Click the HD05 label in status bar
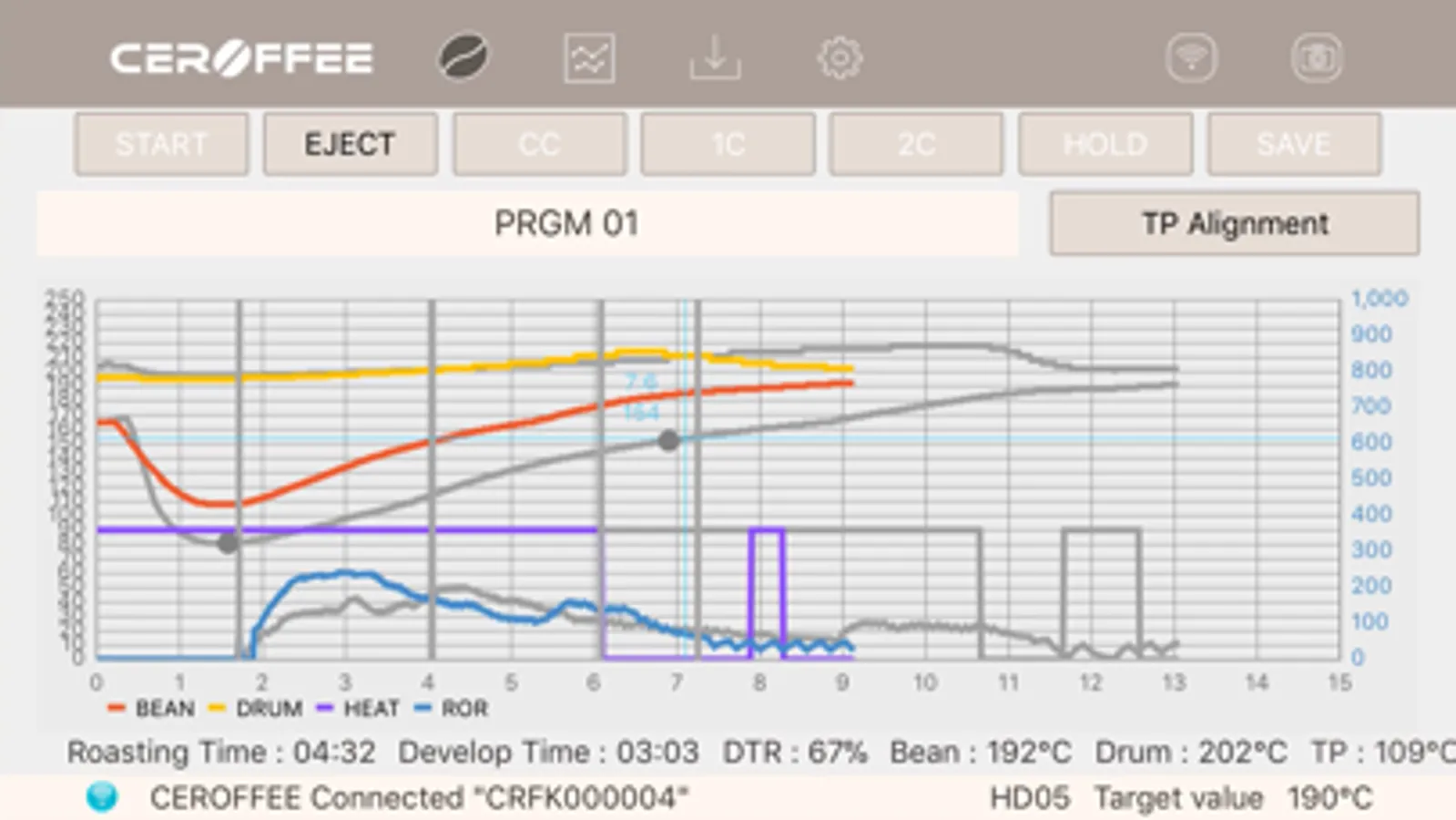 (1030, 798)
